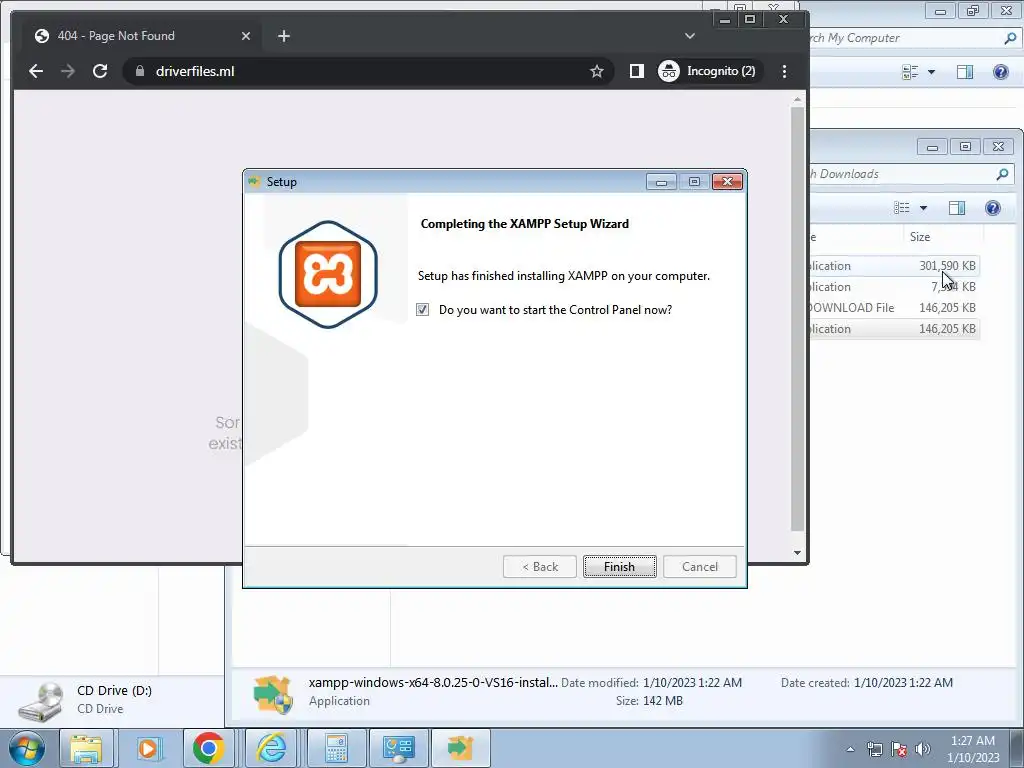Select the last 146,205 KB Application row

pos(893,328)
